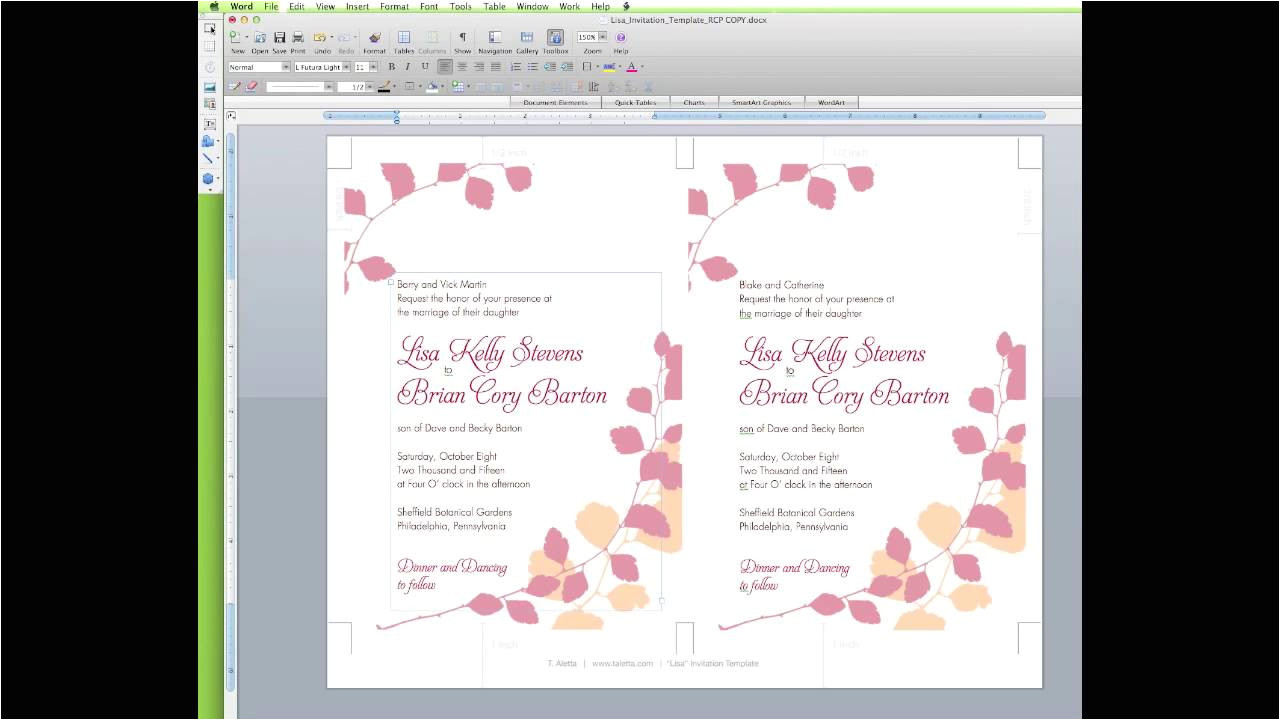The width and height of the screenshot is (1280, 720).
Task: Open the Format menu
Action: (x=394, y=6)
